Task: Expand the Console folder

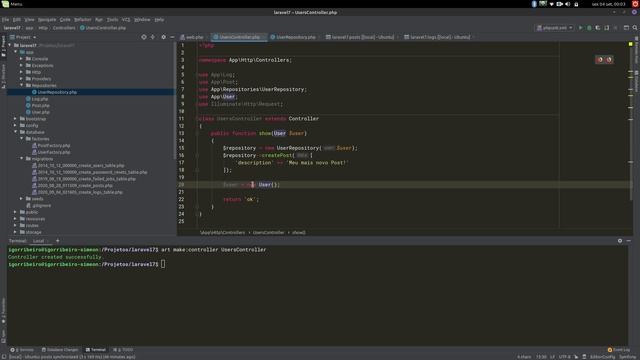Action: tap(21, 59)
